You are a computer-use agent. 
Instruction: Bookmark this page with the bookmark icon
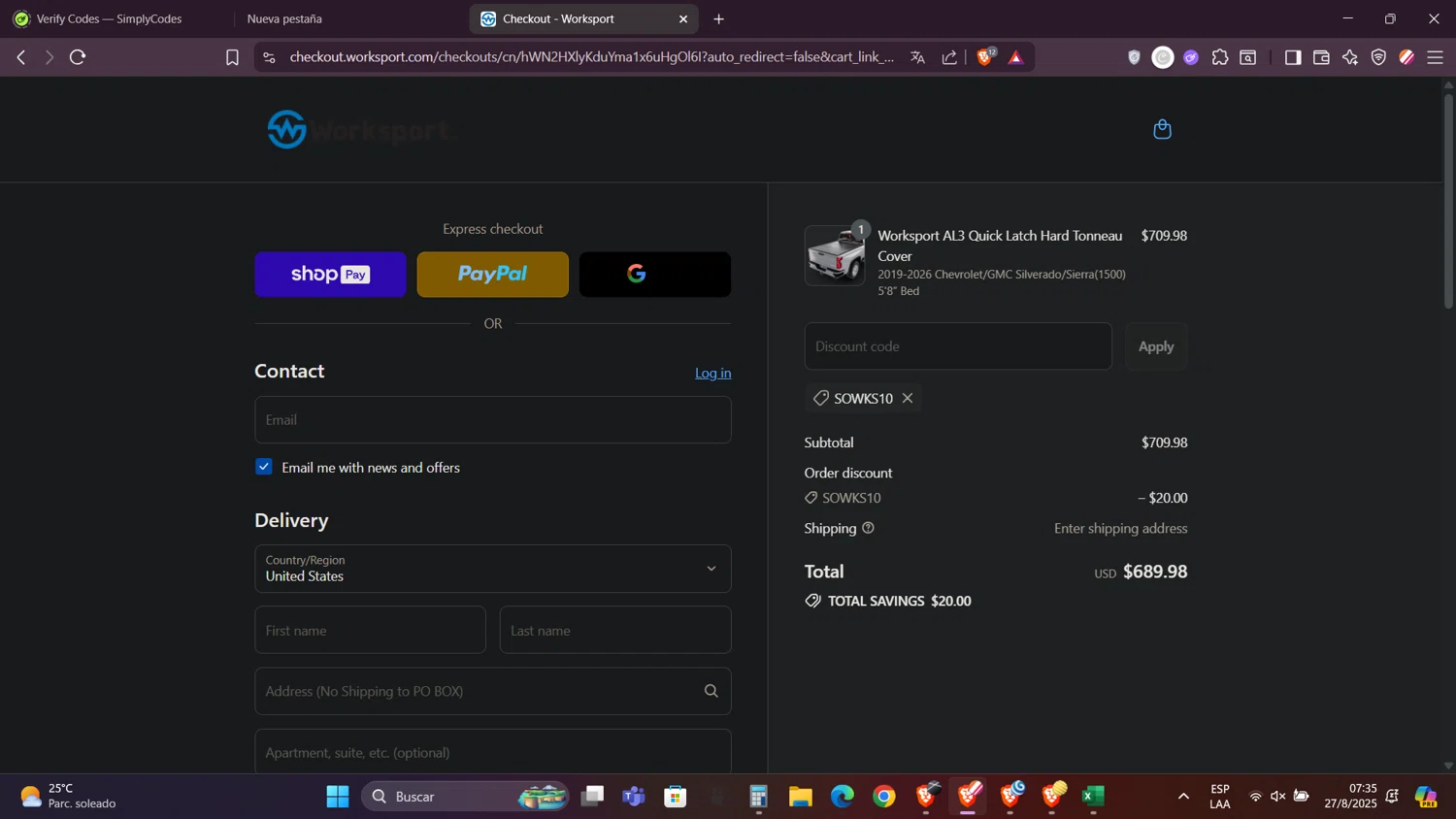232,57
